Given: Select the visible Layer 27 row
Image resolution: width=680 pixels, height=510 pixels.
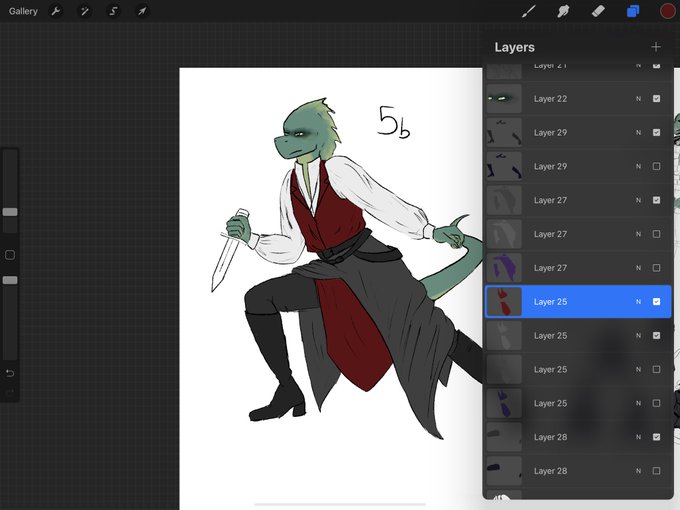Looking at the screenshot, I should pyautogui.click(x=578, y=200).
